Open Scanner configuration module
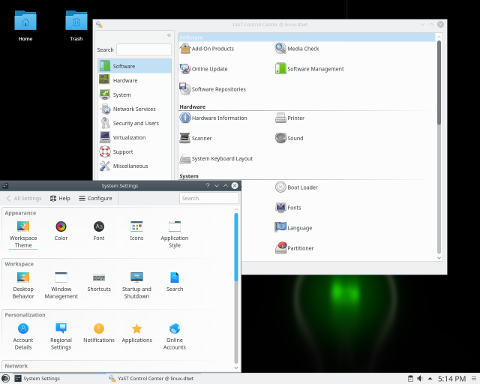 coord(196,138)
